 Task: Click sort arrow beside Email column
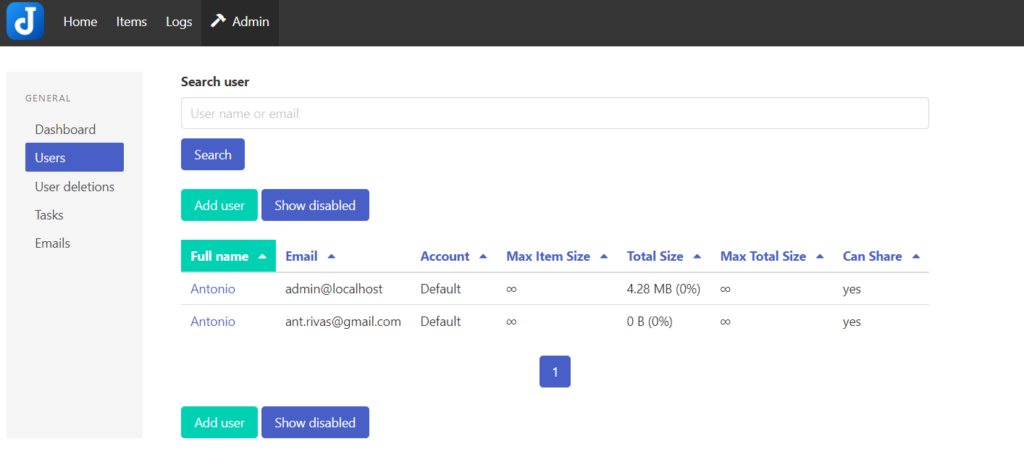point(331,257)
